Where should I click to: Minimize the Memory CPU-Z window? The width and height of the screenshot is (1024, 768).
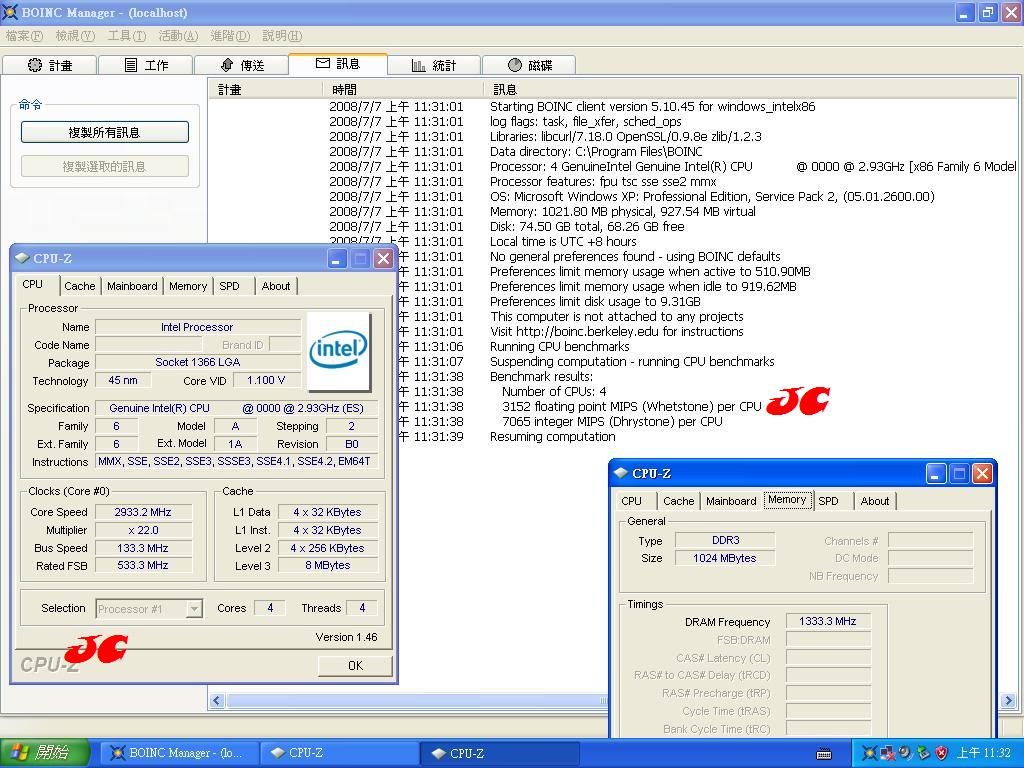click(936, 473)
